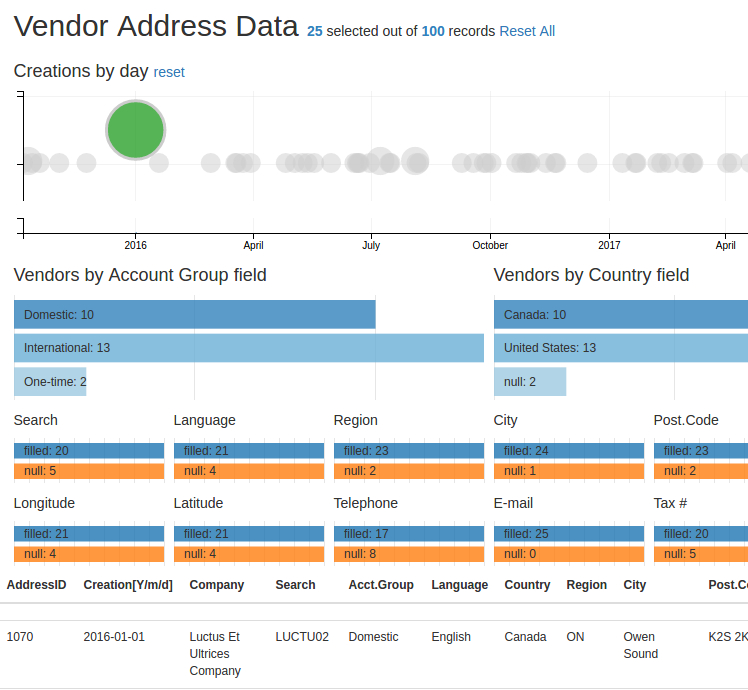Viewport: 748px width, 690px height.
Task: Select Language filled: 21 bar
Action: pyautogui.click(x=248, y=451)
